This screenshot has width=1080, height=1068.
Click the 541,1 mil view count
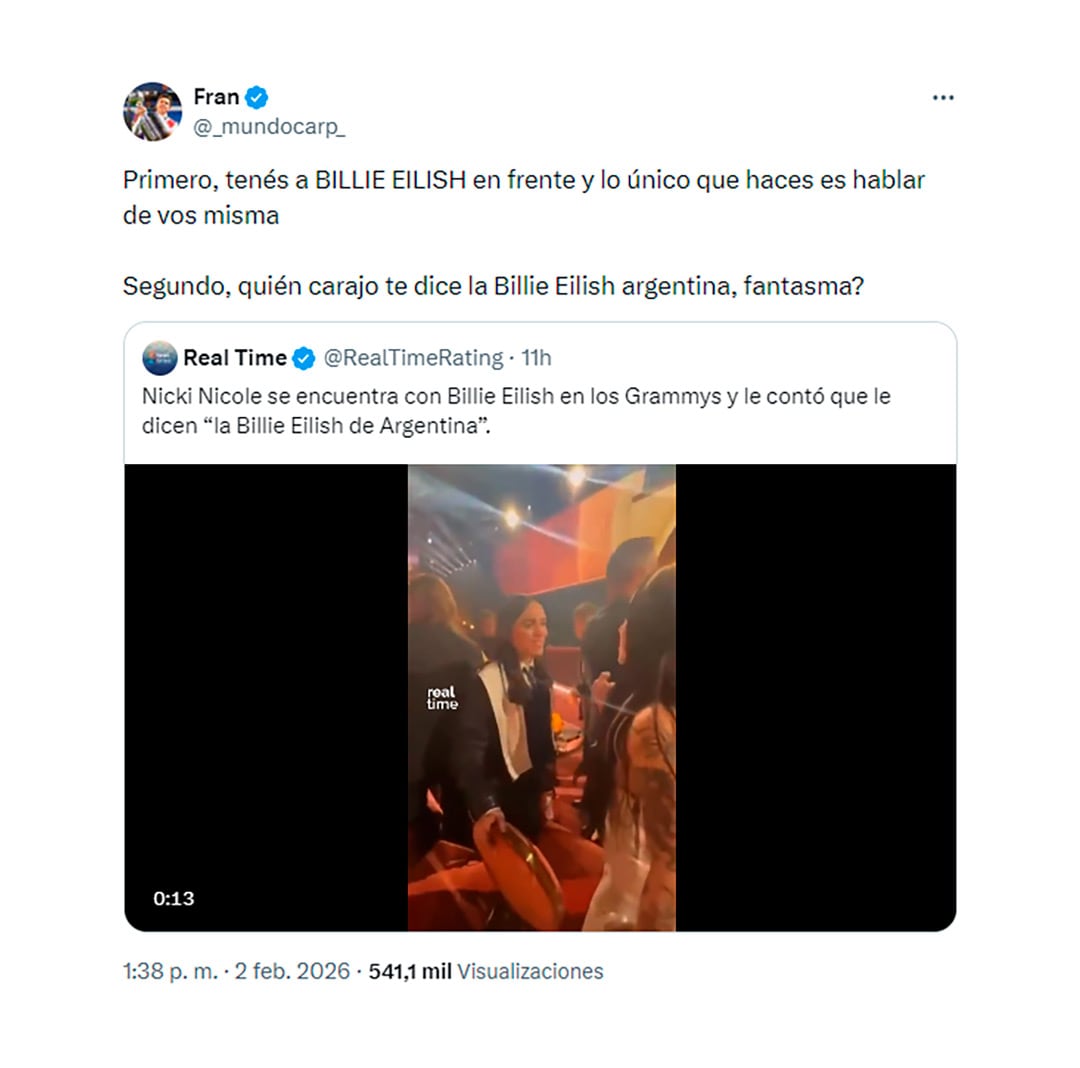click(410, 971)
